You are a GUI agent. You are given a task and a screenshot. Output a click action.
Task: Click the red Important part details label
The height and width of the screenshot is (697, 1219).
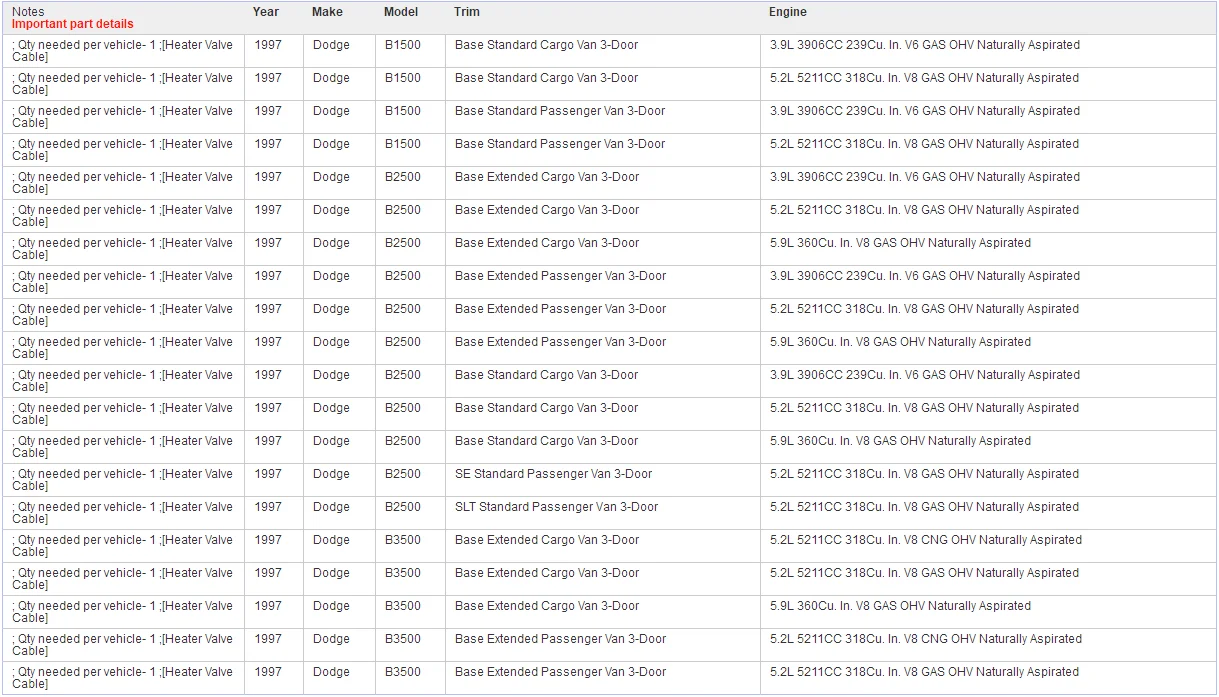(x=72, y=24)
